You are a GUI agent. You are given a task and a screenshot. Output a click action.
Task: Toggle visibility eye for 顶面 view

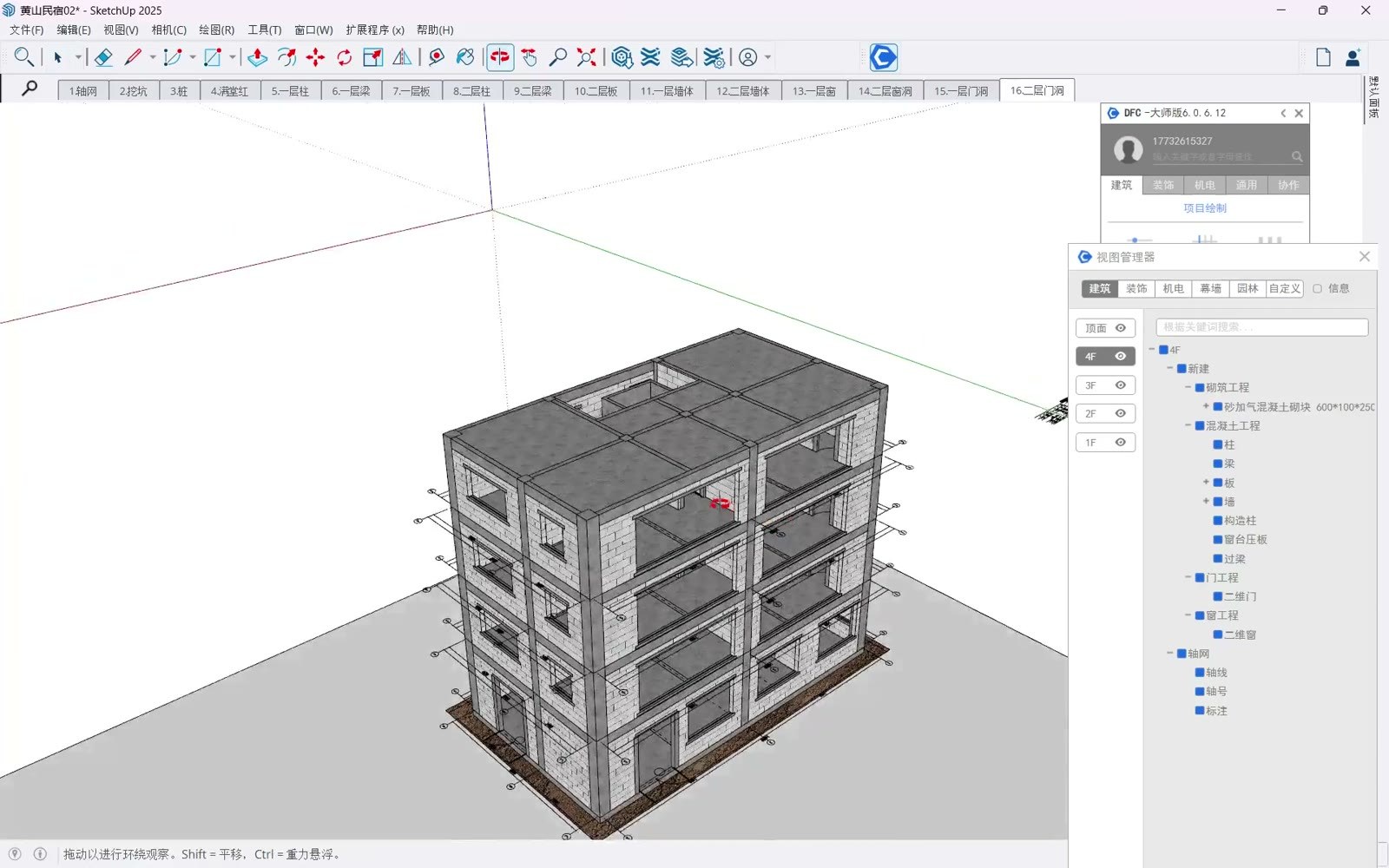click(x=1121, y=328)
